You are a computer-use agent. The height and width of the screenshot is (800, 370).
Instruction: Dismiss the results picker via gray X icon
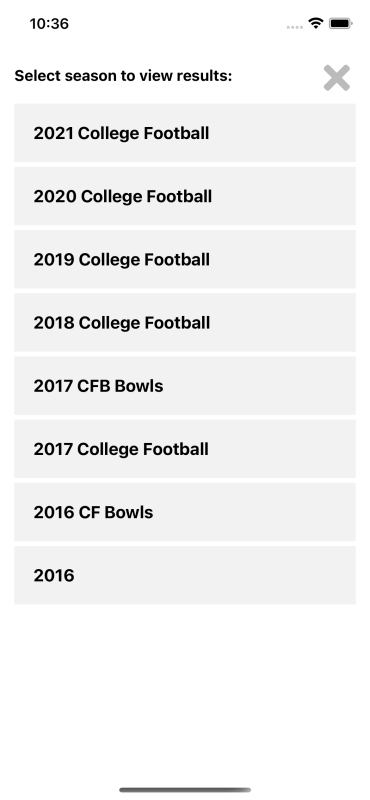(337, 78)
